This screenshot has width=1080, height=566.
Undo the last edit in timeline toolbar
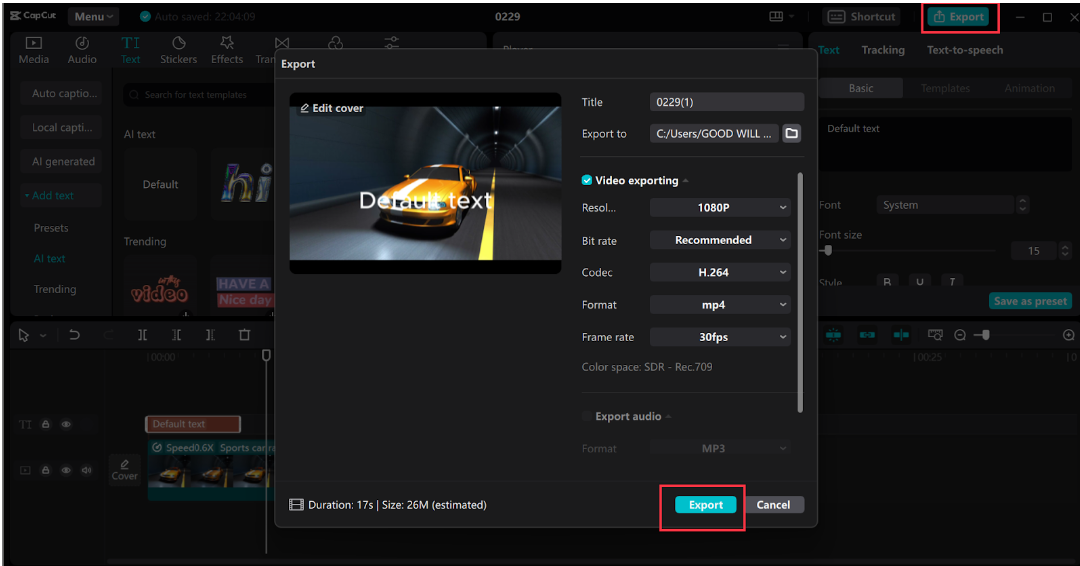click(74, 335)
